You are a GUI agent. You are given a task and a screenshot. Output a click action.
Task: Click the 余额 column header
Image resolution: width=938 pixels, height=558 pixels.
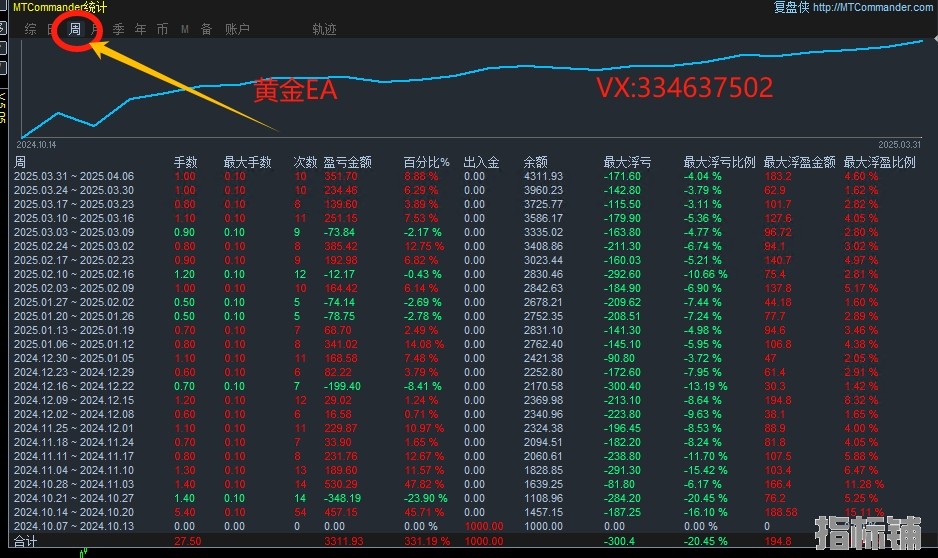(535, 162)
